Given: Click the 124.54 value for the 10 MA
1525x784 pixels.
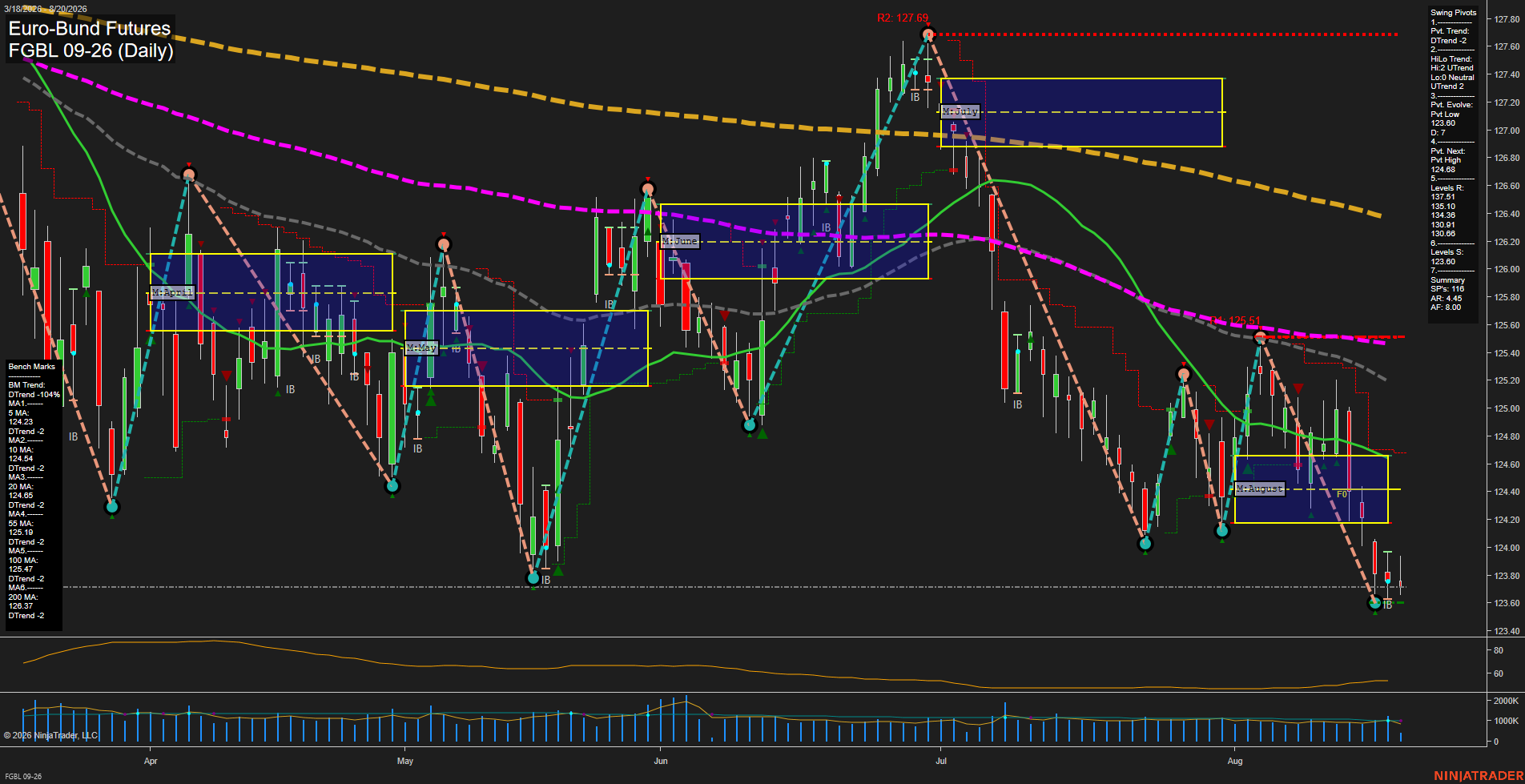Looking at the screenshot, I should (21, 459).
